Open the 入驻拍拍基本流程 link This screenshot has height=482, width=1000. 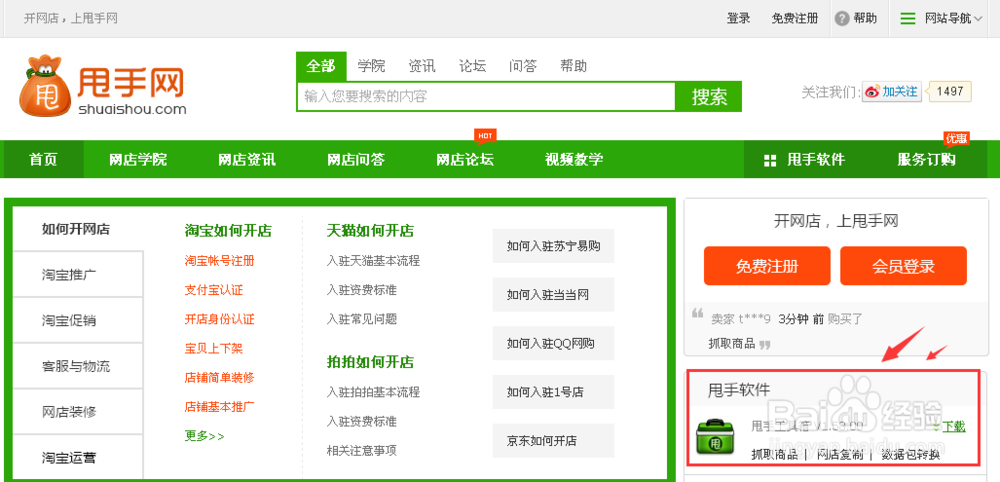pyautogui.click(x=373, y=392)
